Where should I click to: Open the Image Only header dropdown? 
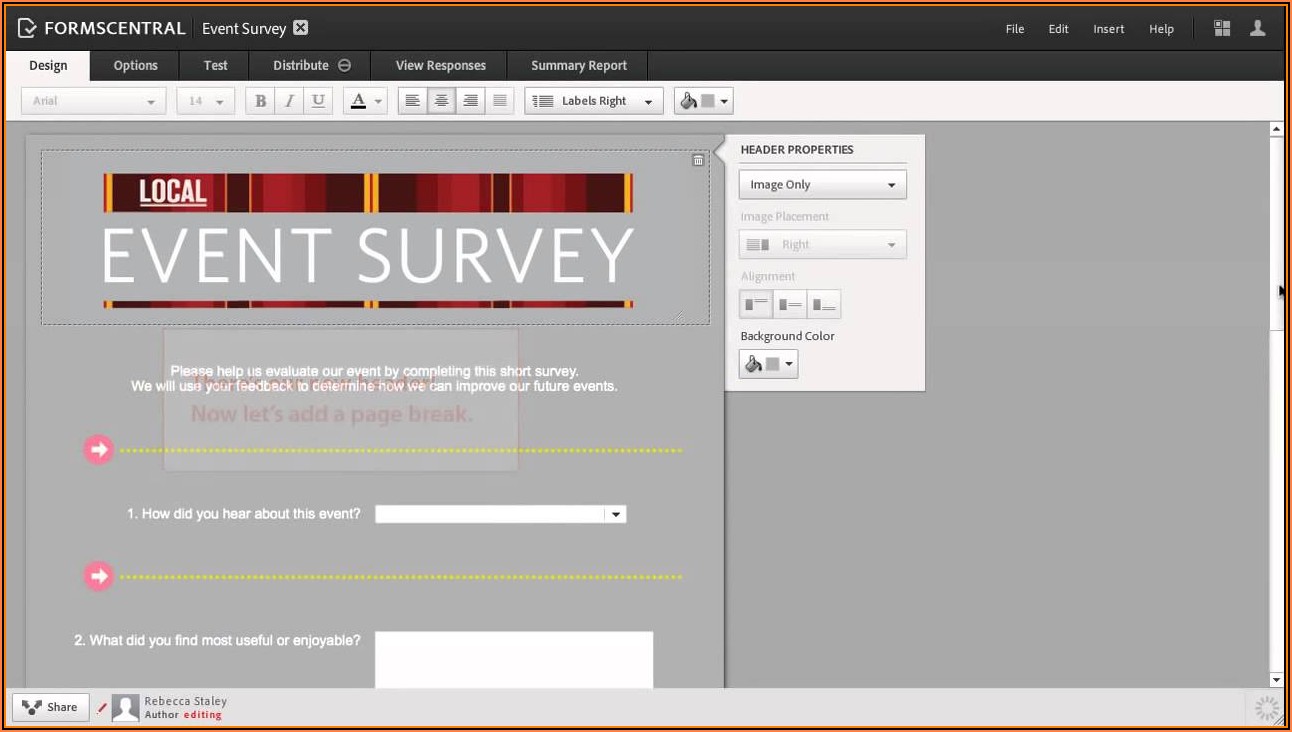pos(822,185)
